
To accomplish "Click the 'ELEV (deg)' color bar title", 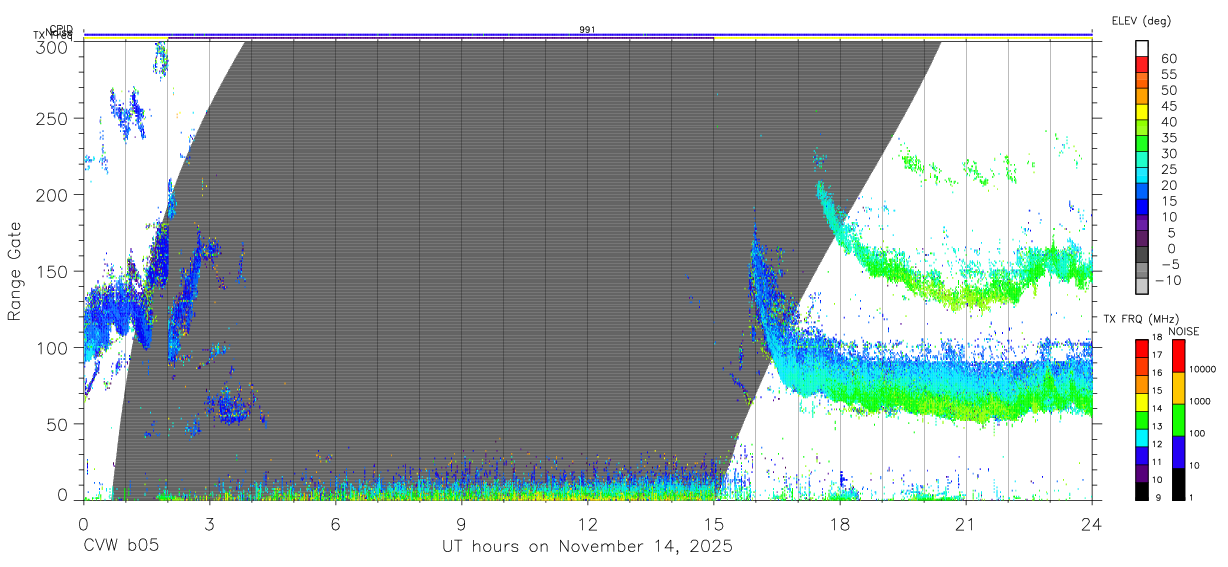I will pyautogui.click(x=1141, y=20).
